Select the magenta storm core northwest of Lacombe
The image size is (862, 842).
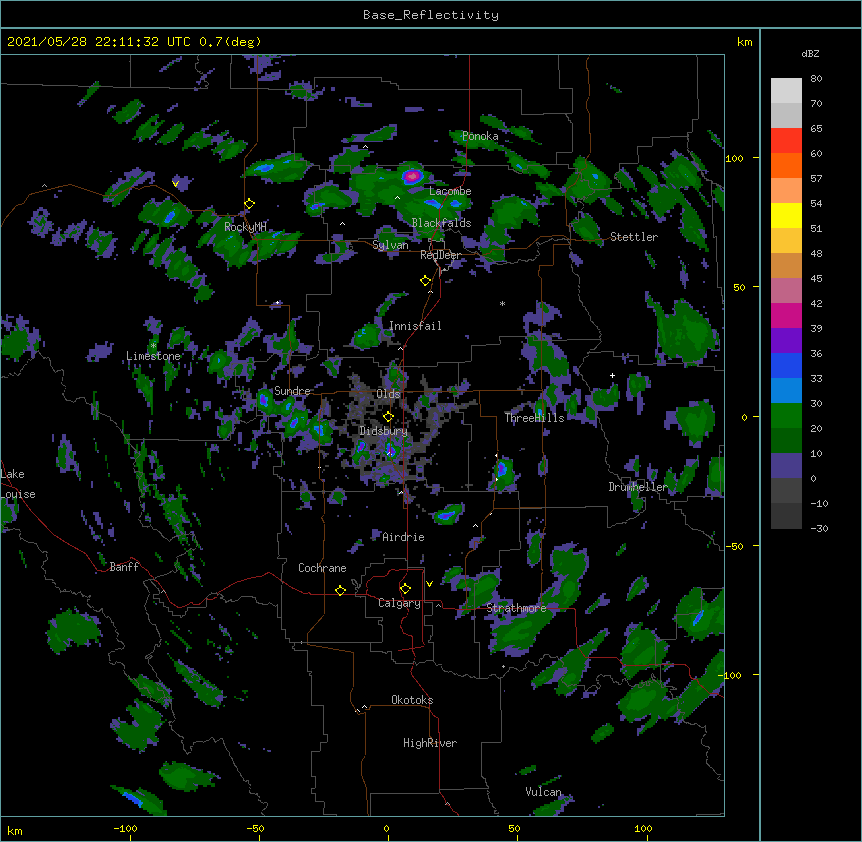coord(412,176)
